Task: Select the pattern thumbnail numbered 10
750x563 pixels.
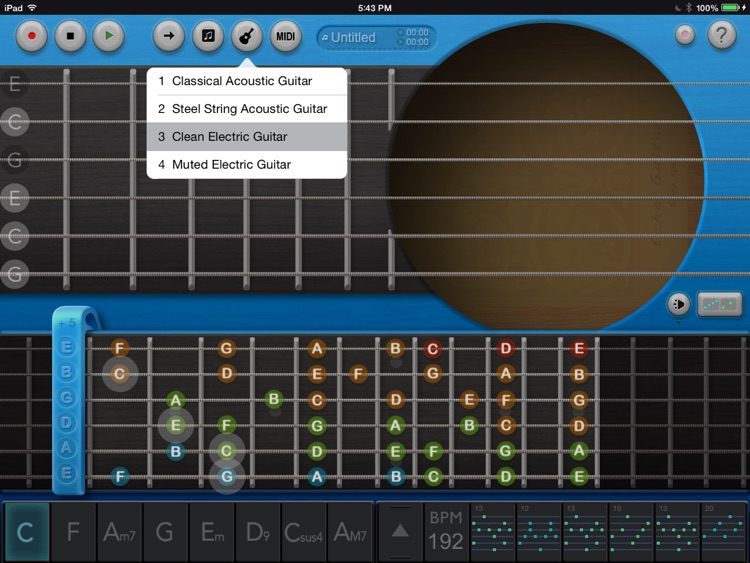Action: pyautogui.click(x=631, y=532)
